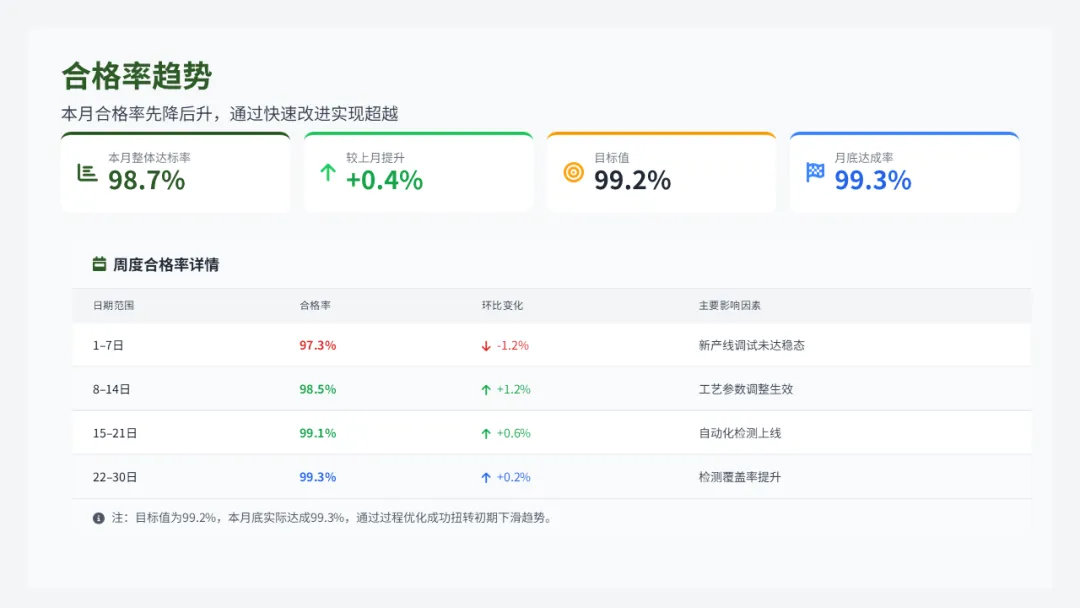Click the green up arrow beside +0.4%
1080x608 pixels.
[x=327, y=172]
